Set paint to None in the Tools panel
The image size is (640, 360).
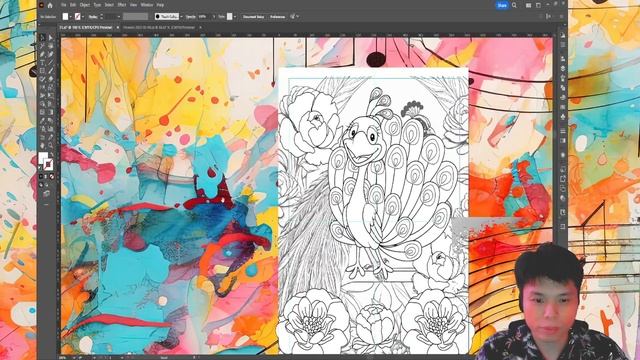click(x=51, y=177)
